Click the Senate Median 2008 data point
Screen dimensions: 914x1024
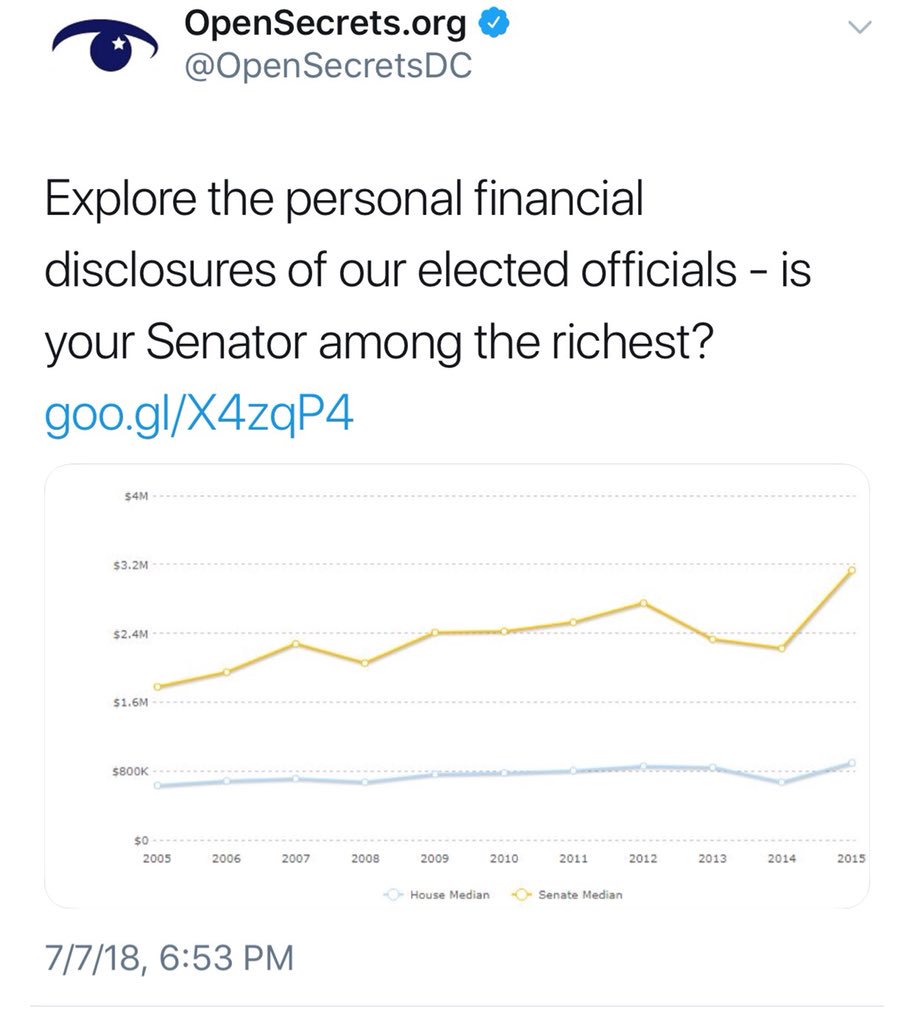click(x=365, y=663)
